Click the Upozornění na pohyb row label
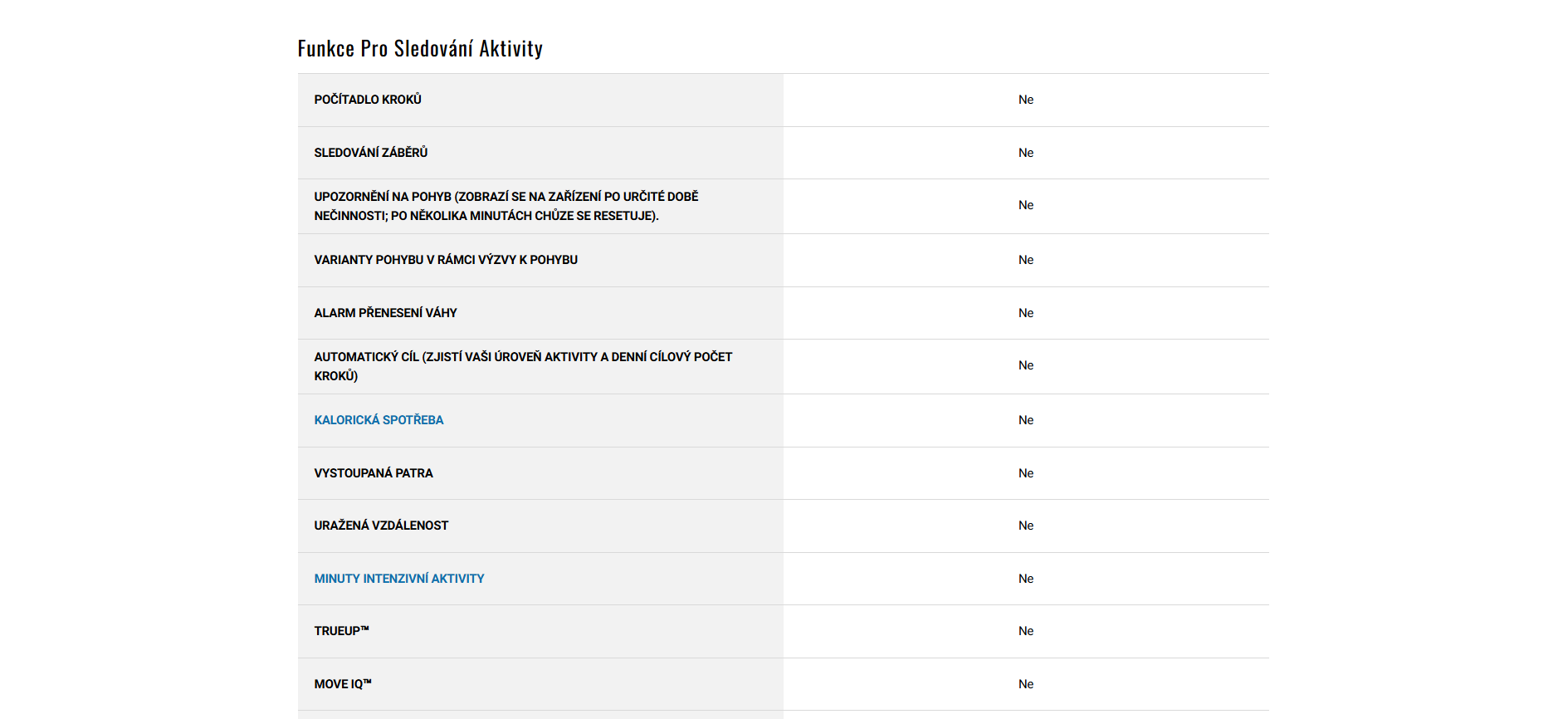The height and width of the screenshot is (719, 1568). [506, 206]
